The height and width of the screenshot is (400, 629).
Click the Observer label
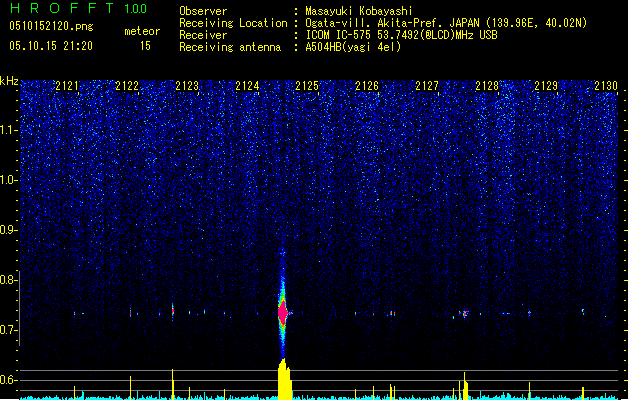click(203, 11)
